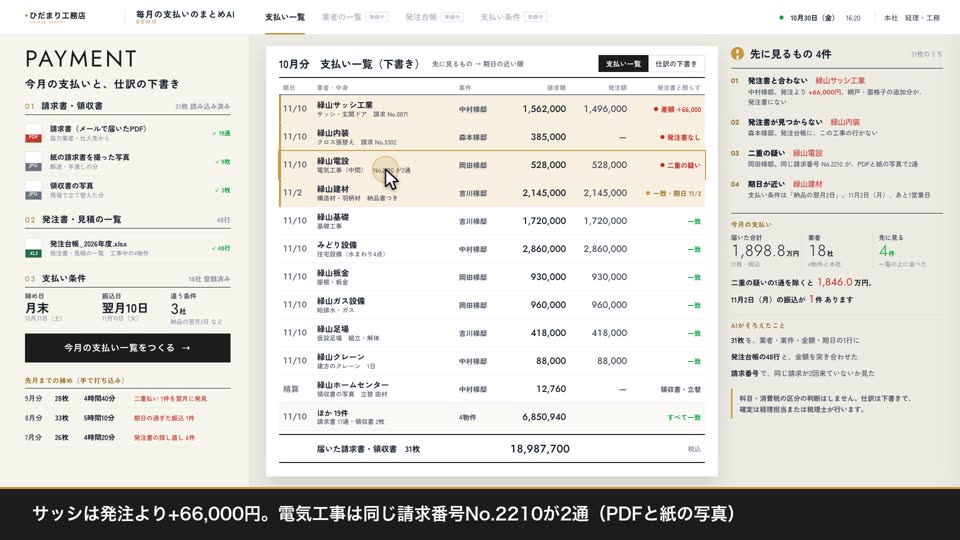Click the 18社 vendor count
The height and width of the screenshot is (540, 960).
(820, 251)
